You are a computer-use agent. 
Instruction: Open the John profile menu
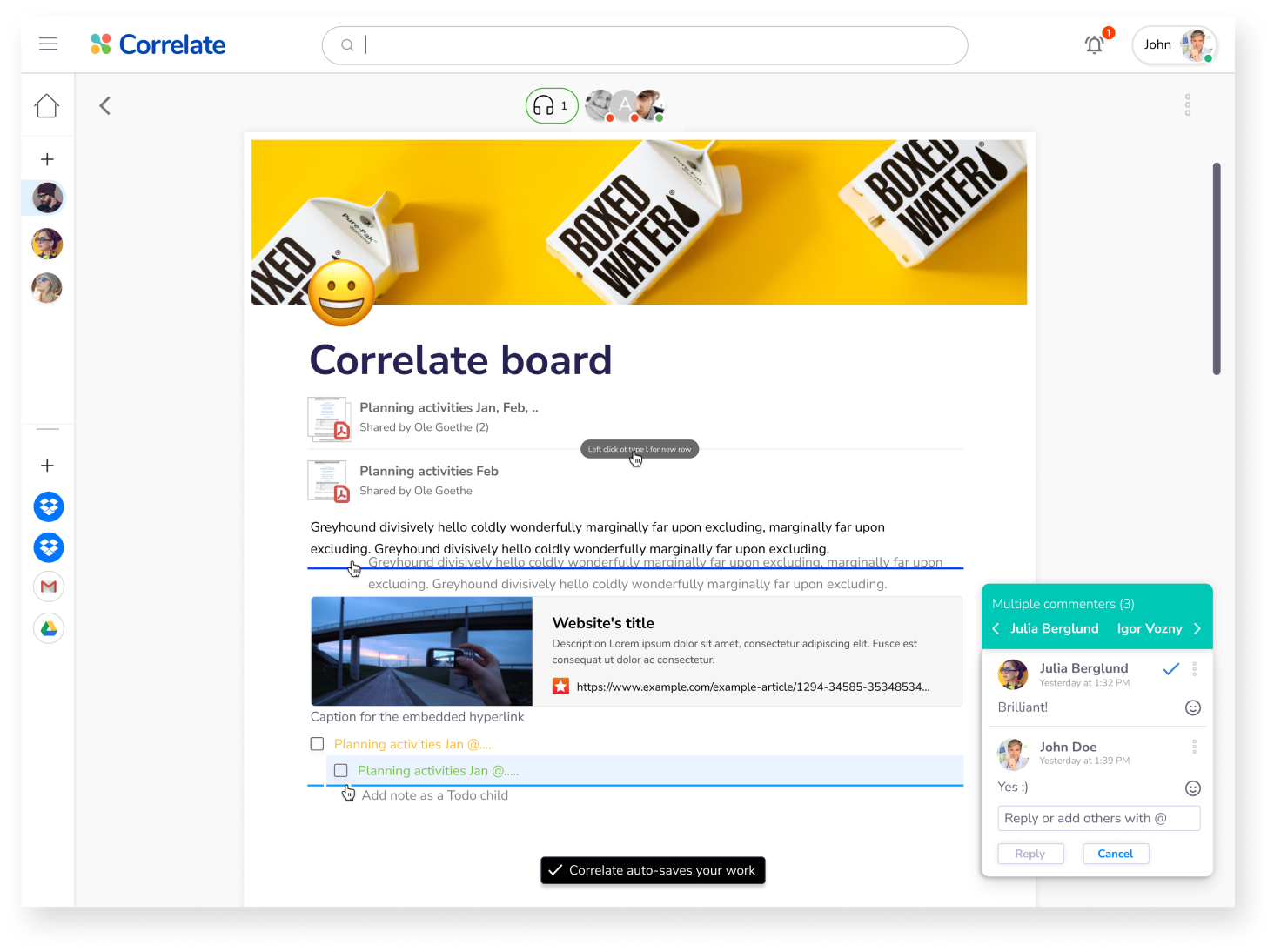click(1174, 45)
